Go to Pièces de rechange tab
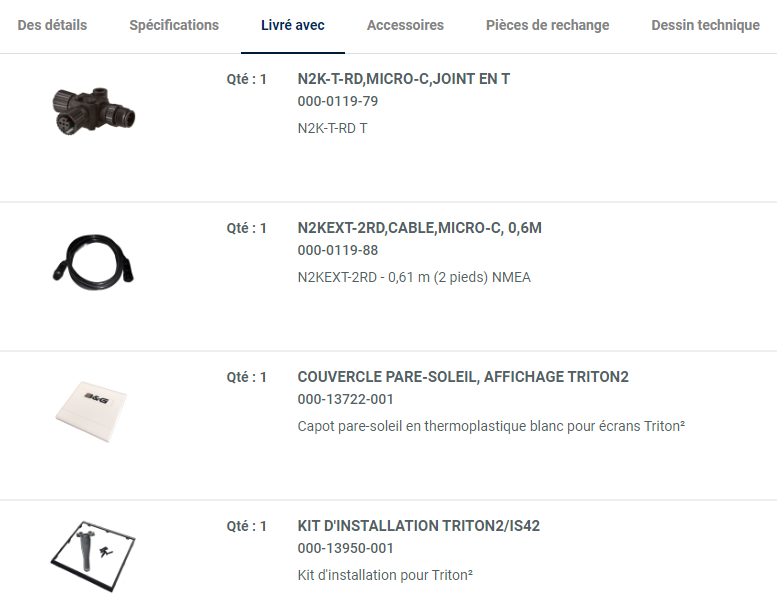Viewport: 777px width, 605px height. pos(547,25)
